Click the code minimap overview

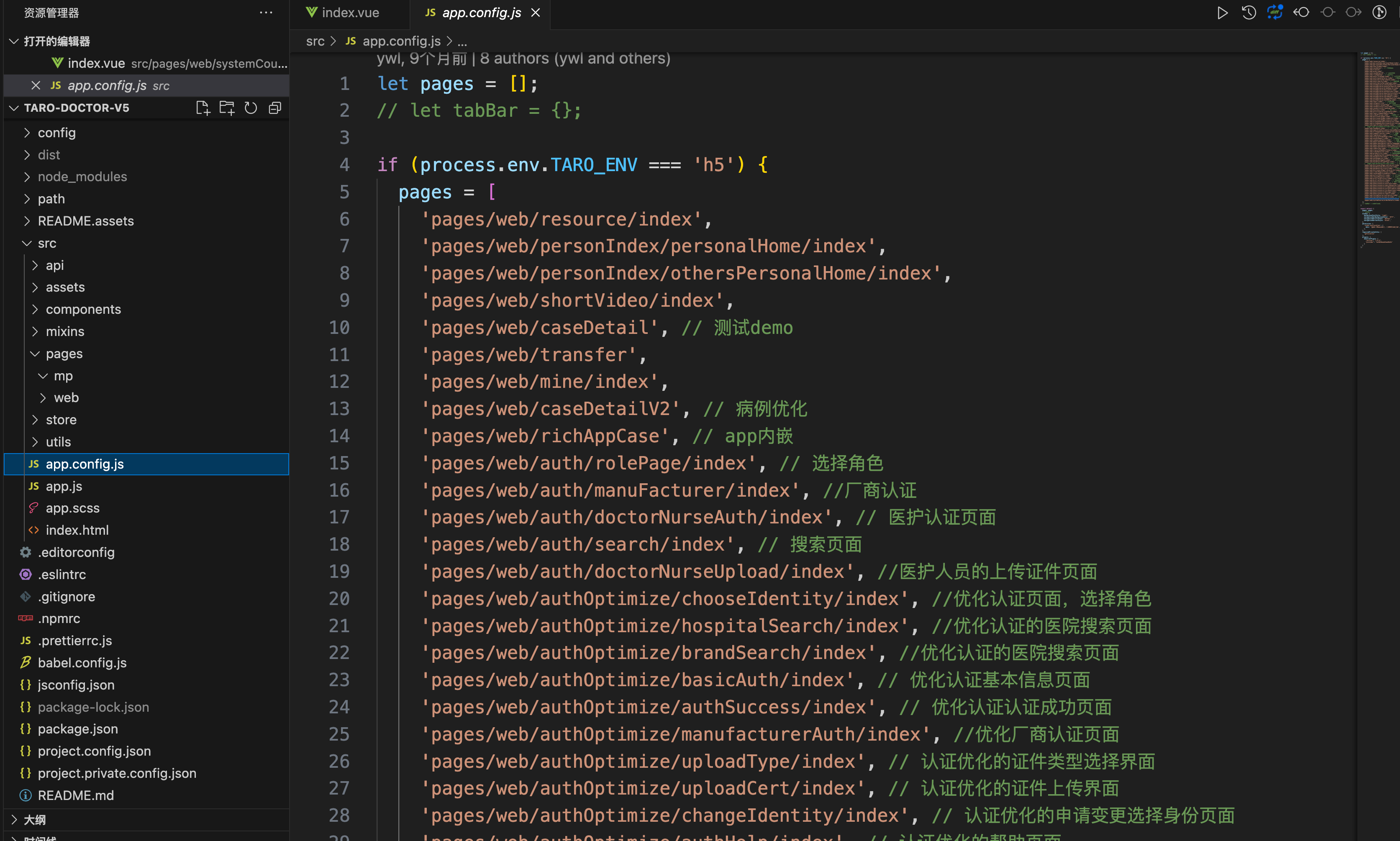[1379, 150]
